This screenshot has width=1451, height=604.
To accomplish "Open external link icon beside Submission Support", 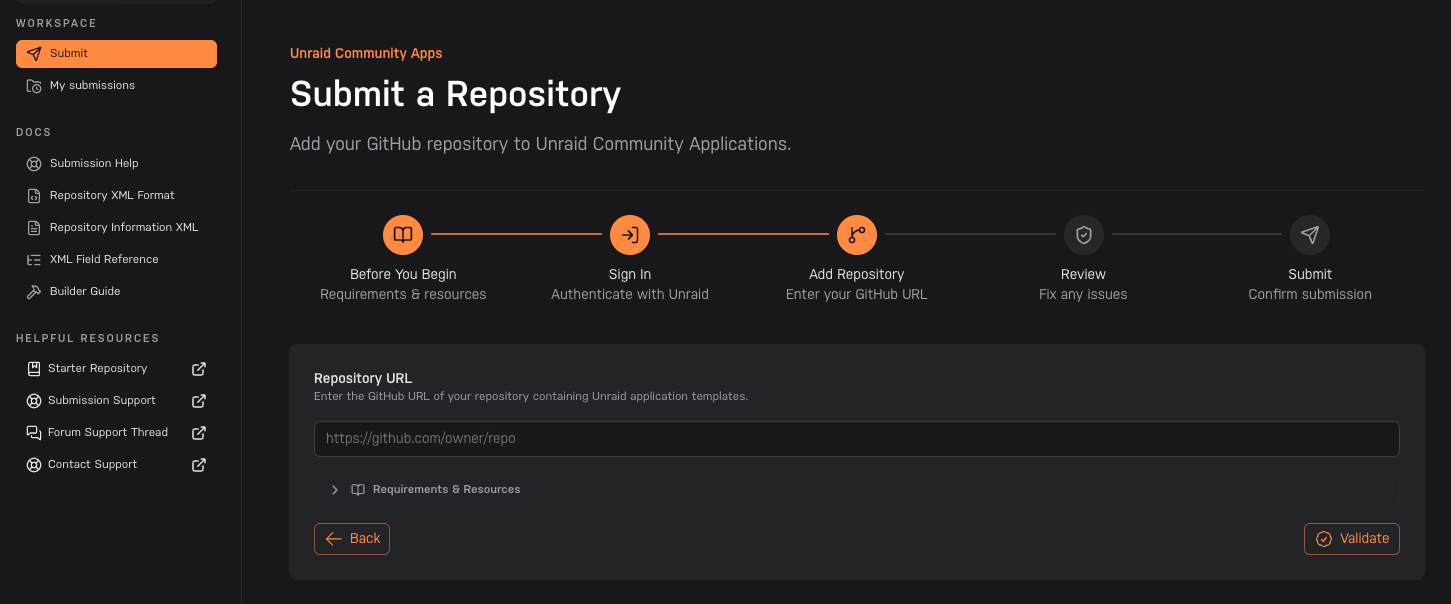I will 199,400.
